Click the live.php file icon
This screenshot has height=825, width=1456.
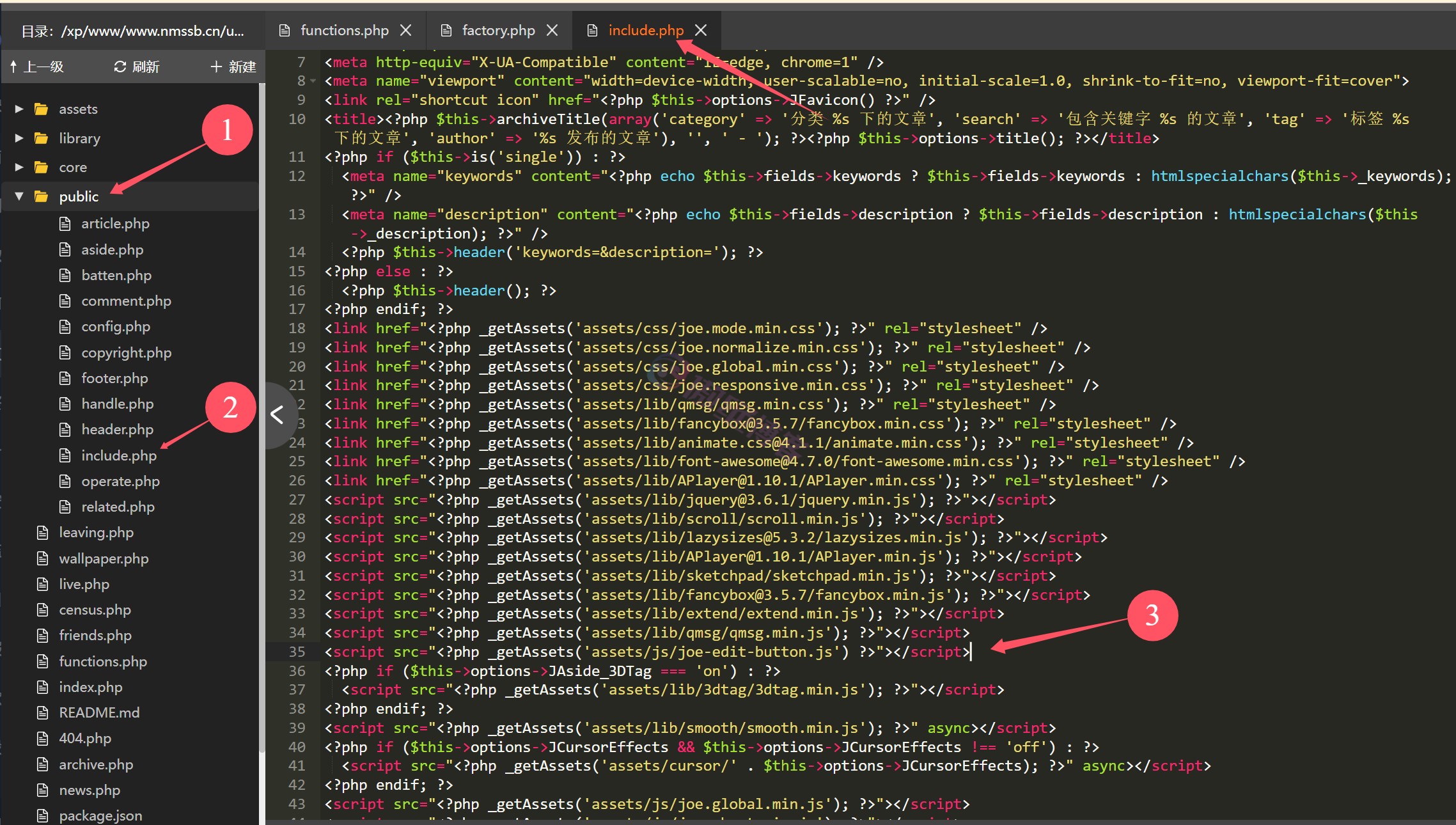42,584
